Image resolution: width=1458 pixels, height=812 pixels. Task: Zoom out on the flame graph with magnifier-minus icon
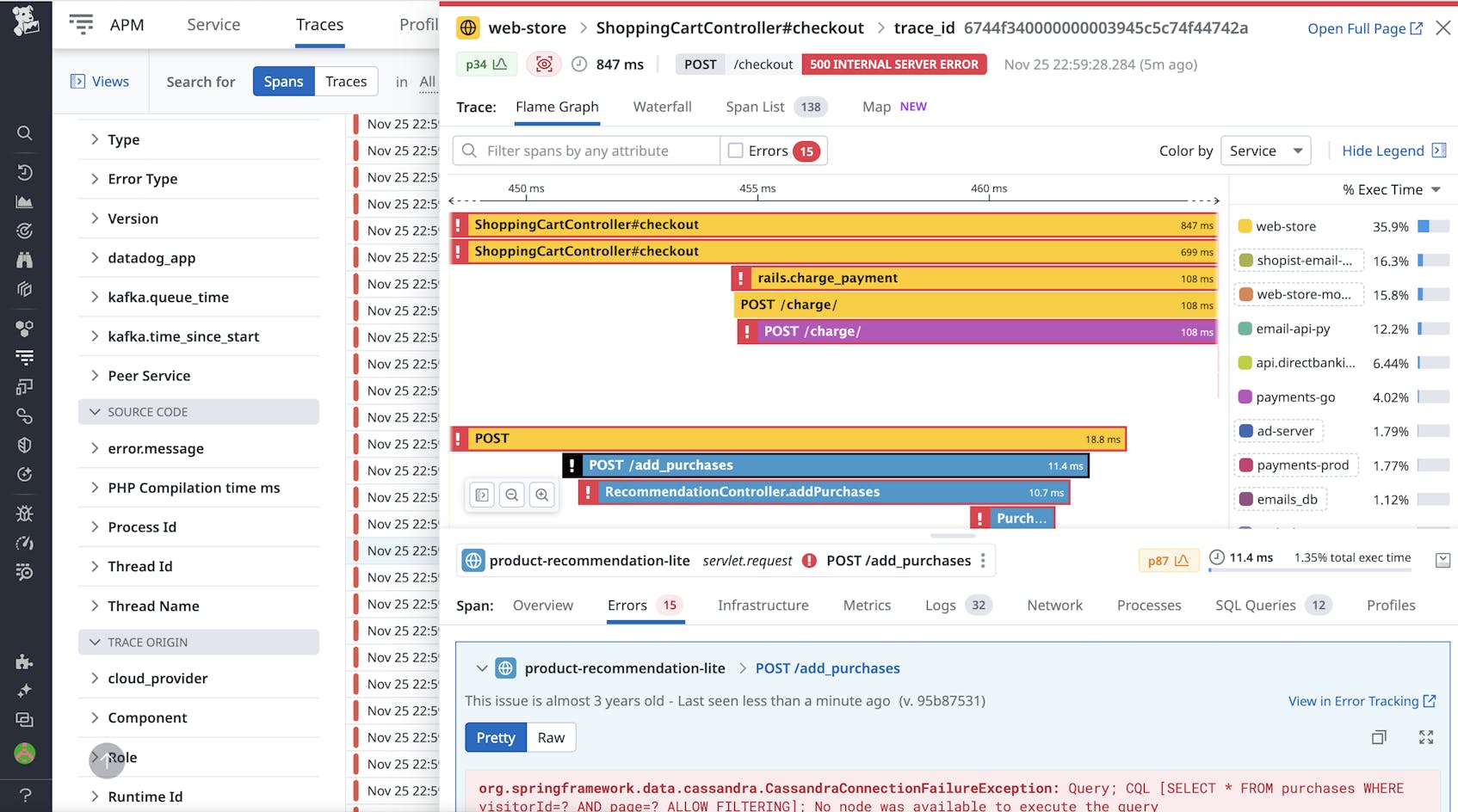click(x=512, y=495)
